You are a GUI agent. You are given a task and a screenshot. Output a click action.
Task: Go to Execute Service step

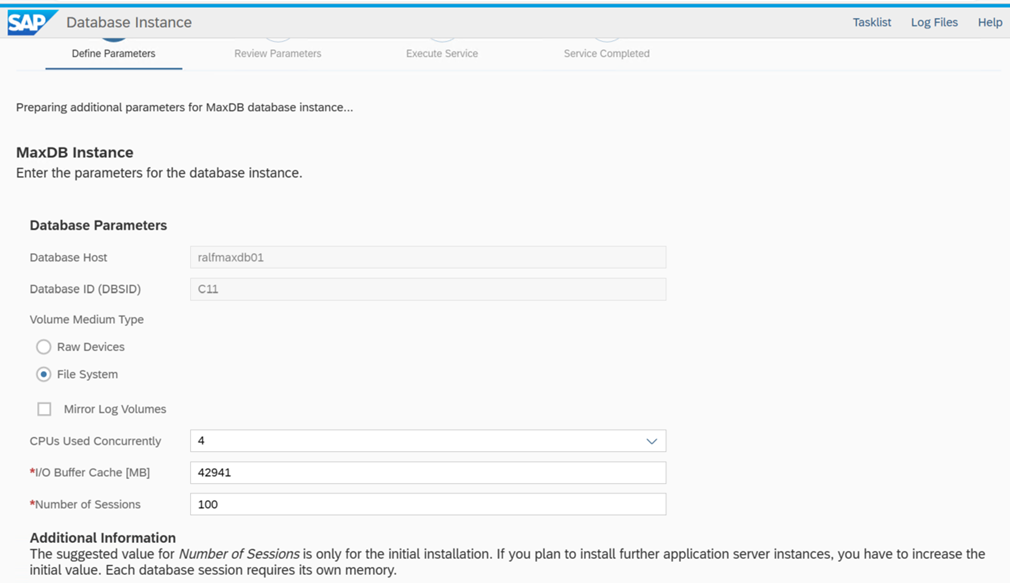click(442, 53)
